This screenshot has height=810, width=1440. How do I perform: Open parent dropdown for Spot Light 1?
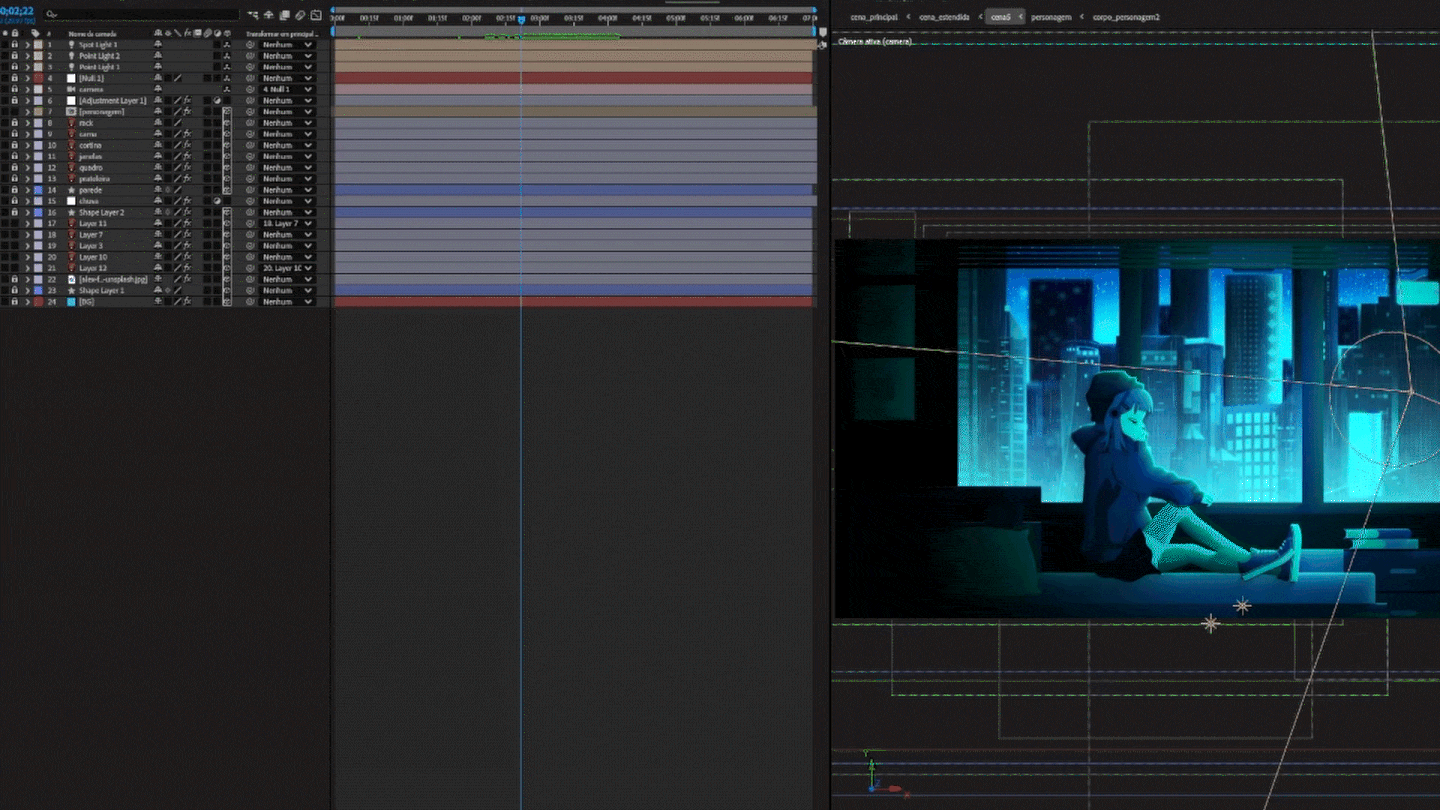click(x=288, y=45)
